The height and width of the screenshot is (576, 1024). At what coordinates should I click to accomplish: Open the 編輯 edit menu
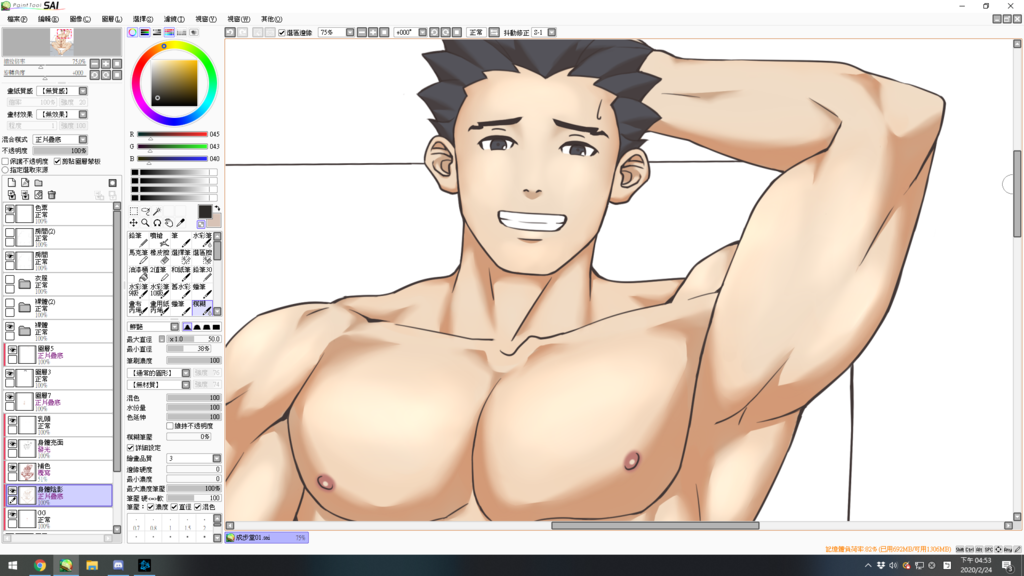48,19
